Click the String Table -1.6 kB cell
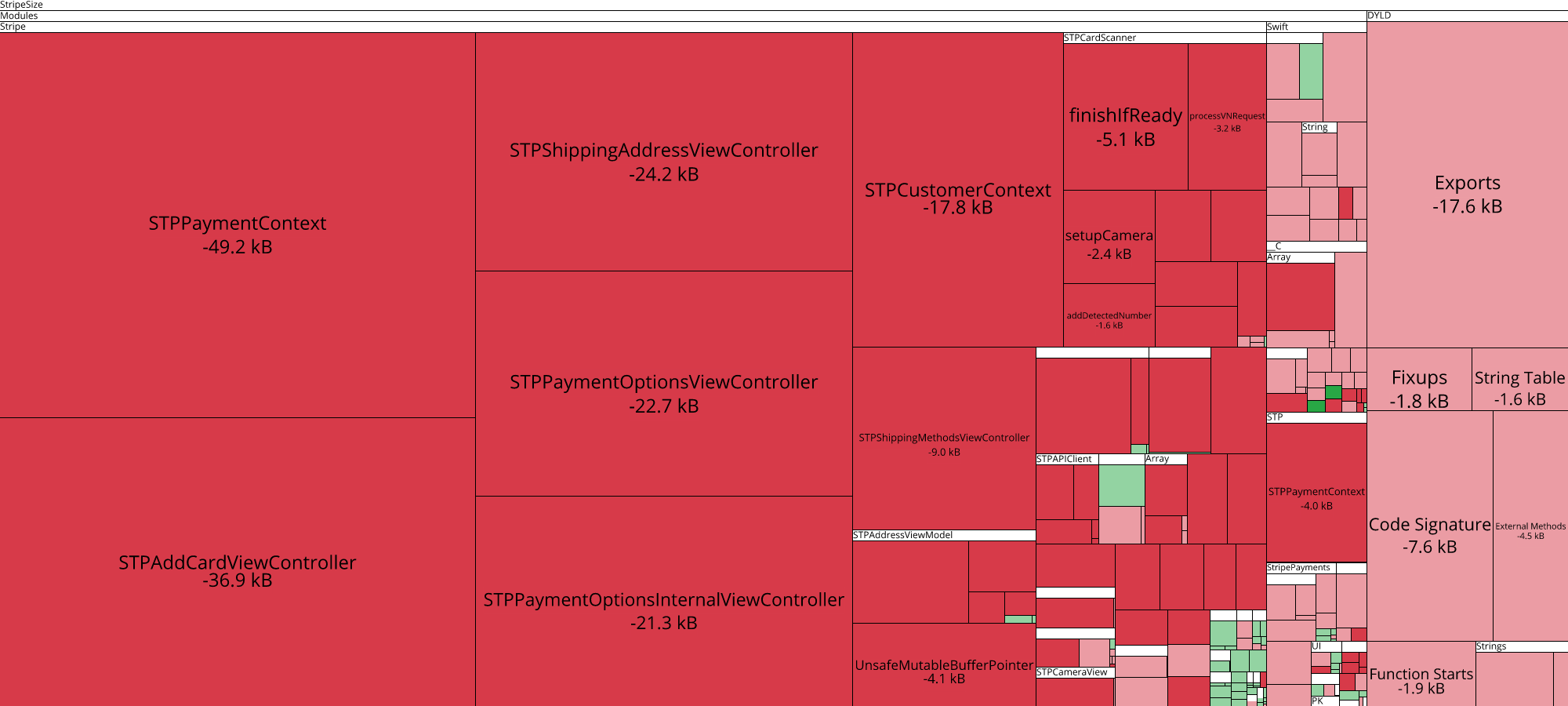1568x706 pixels. pos(1519,380)
